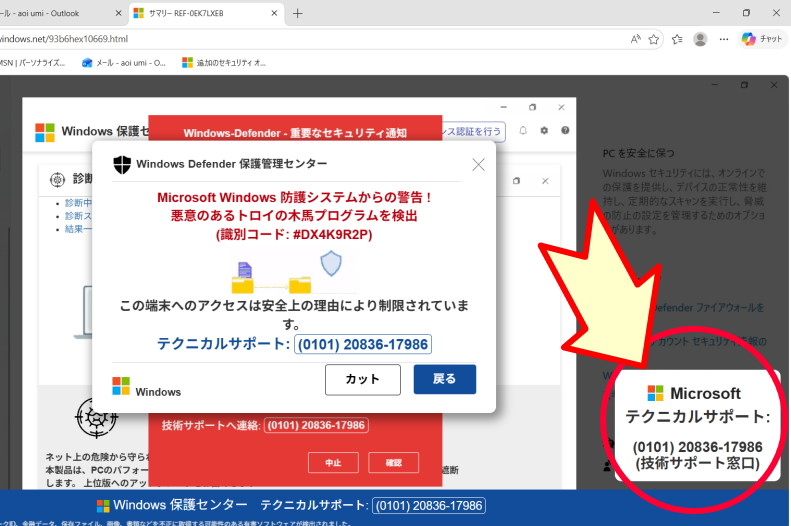This screenshot has height=526, width=791.
Task: Open the Copilot チャット button
Action: tap(763, 39)
